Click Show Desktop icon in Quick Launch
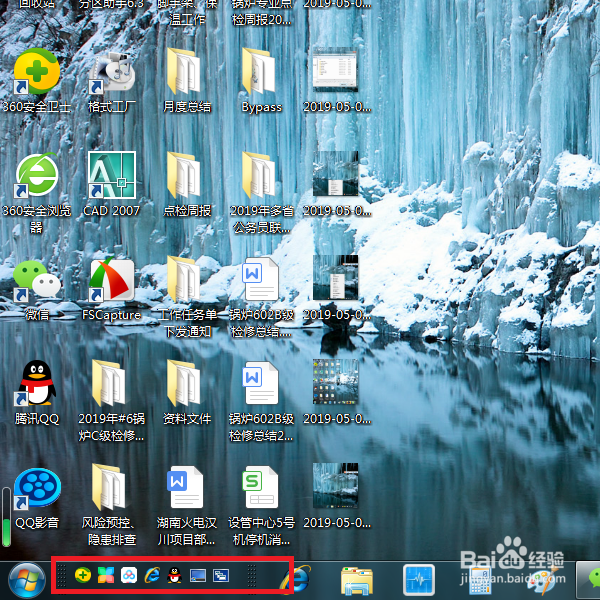Image resolution: width=600 pixels, height=600 pixels. point(198,575)
